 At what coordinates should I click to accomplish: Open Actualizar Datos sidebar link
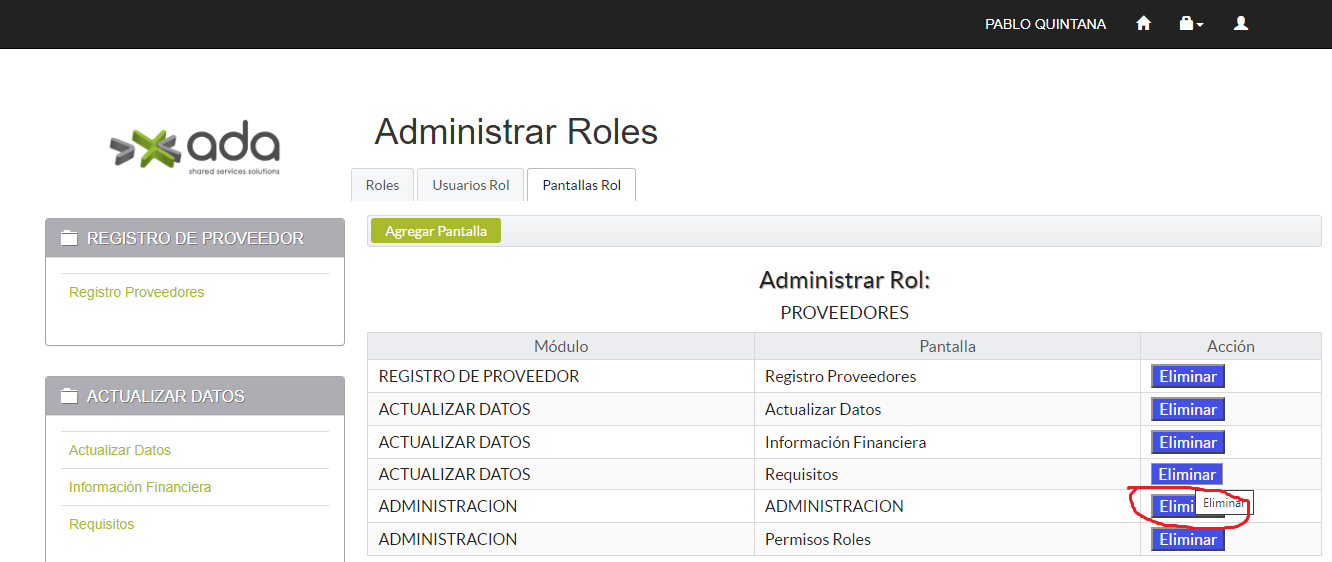119,450
